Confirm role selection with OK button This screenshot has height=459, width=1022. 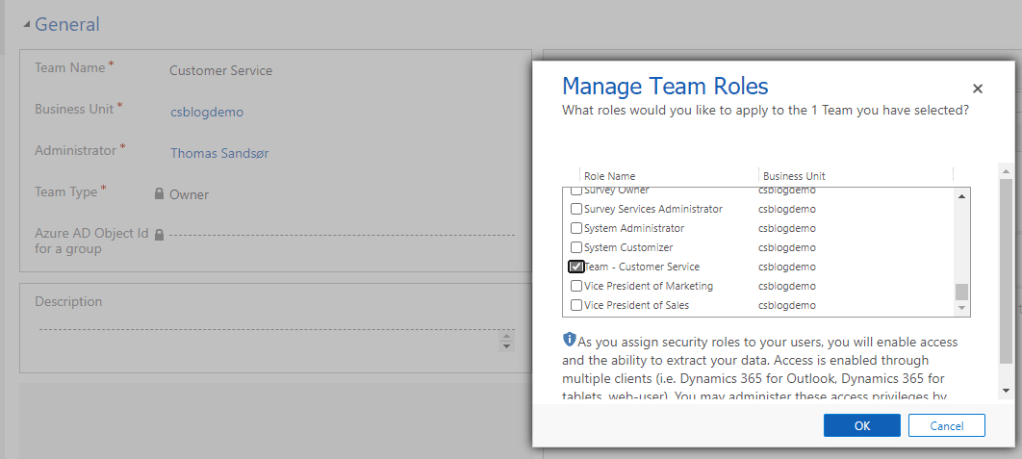pyautogui.click(x=861, y=426)
